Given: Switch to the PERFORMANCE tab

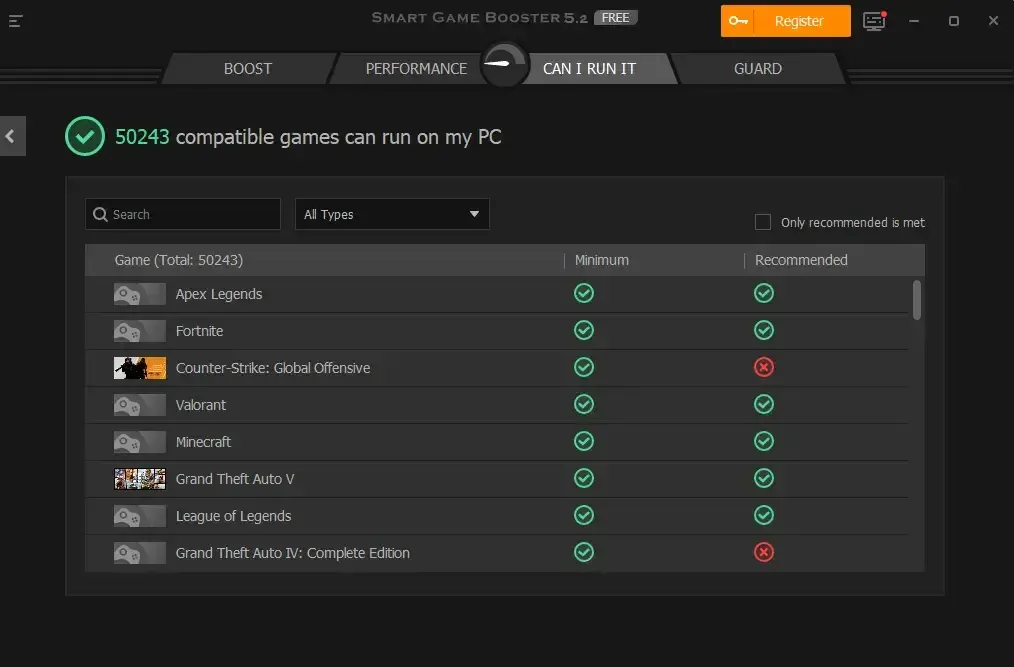Looking at the screenshot, I should click(x=416, y=68).
